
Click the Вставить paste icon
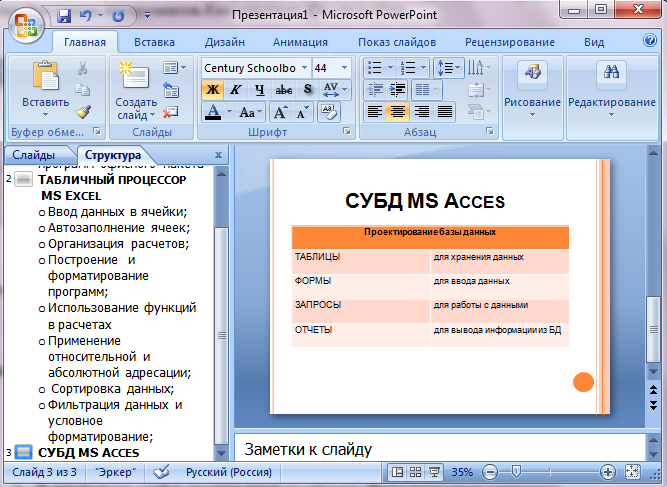tap(46, 77)
